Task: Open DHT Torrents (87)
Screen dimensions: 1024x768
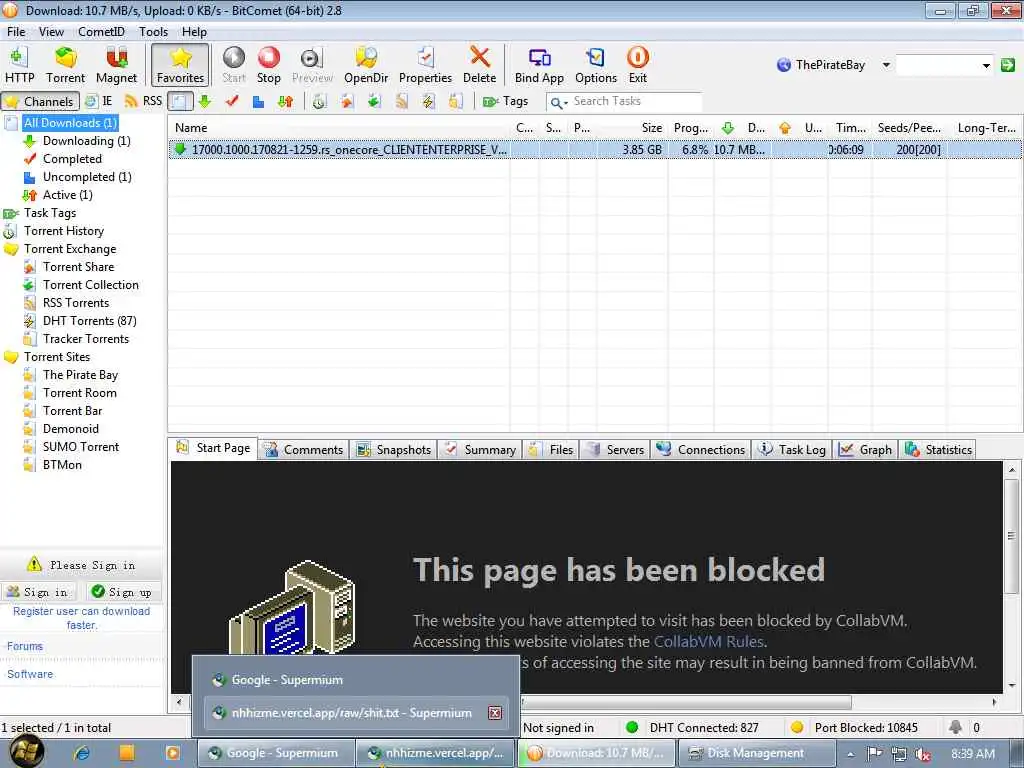Action: [x=89, y=321]
